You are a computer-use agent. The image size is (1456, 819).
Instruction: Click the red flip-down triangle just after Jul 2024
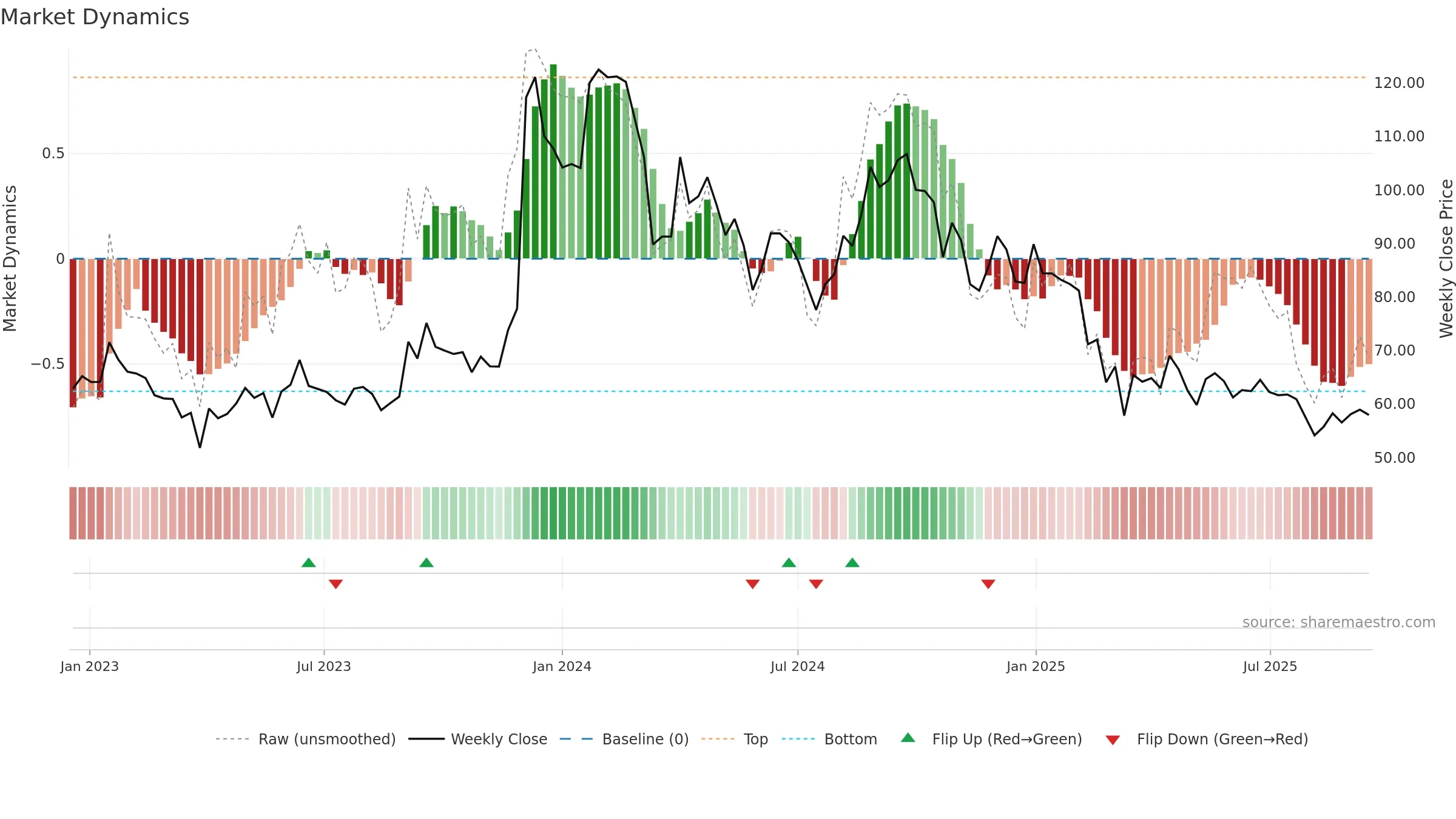click(x=816, y=584)
